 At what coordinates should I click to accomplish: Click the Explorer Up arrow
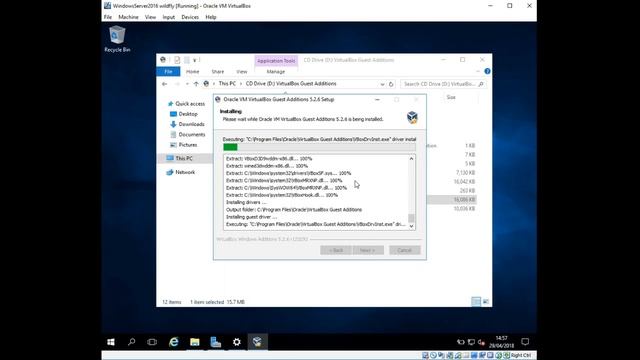click(x=196, y=84)
